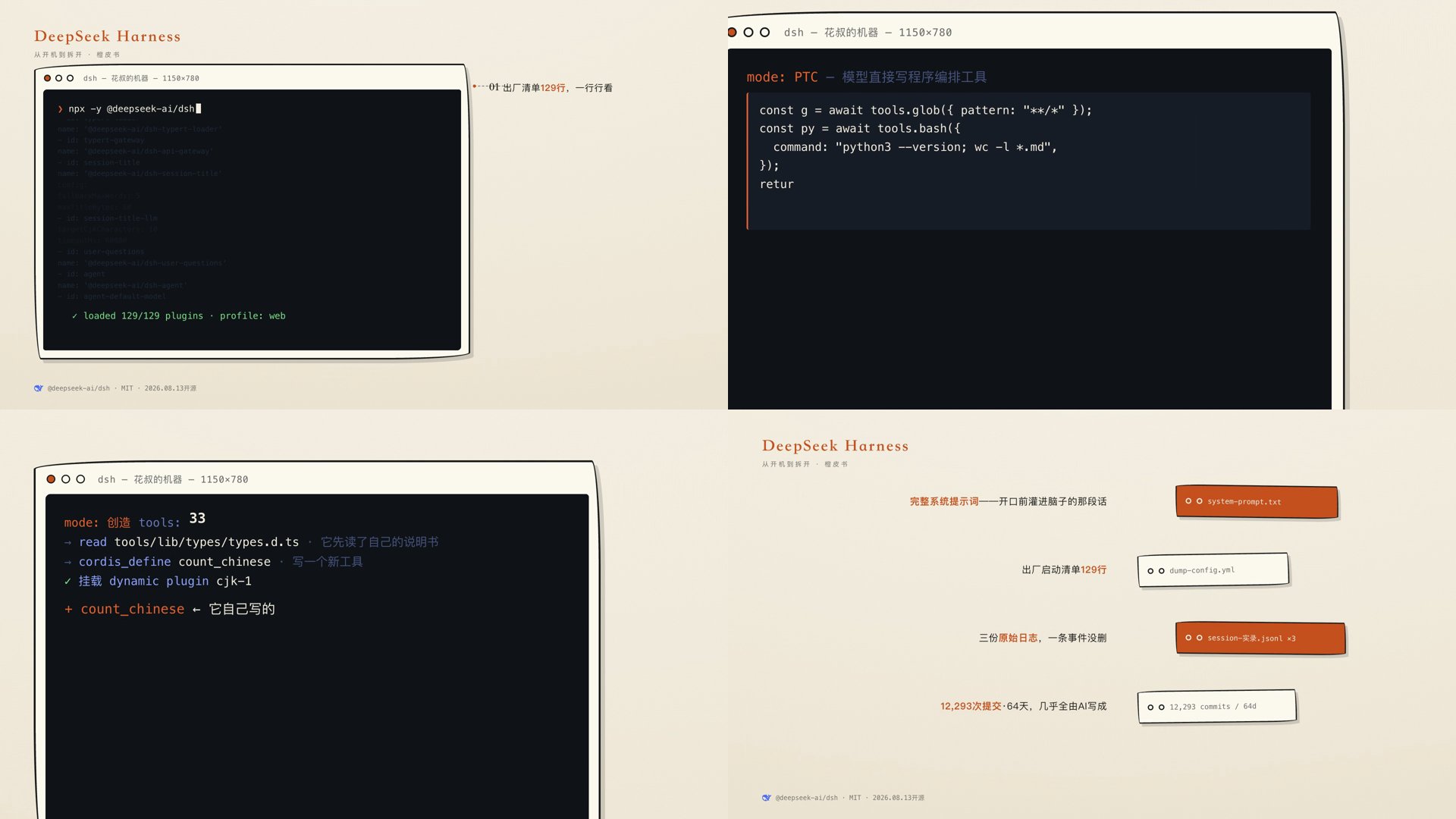This screenshot has height=819, width=1456.
Task: Select the "mode: 创造" label
Action: pos(97,523)
